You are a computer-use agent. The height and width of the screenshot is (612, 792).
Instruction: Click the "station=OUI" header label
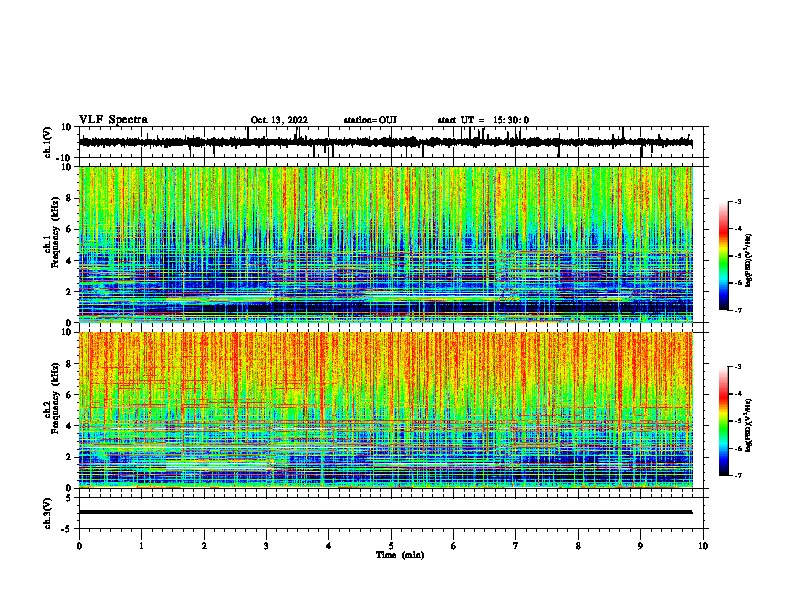coord(370,120)
